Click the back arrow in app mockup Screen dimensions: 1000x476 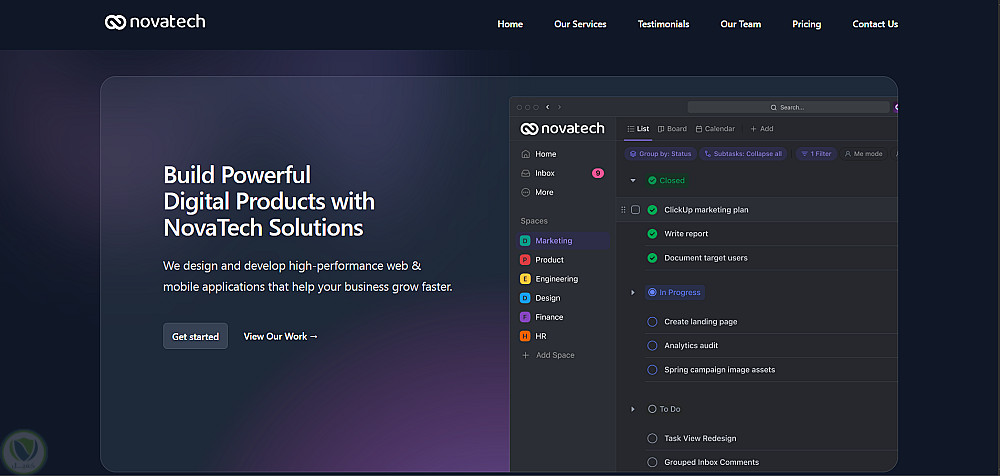pyautogui.click(x=548, y=107)
